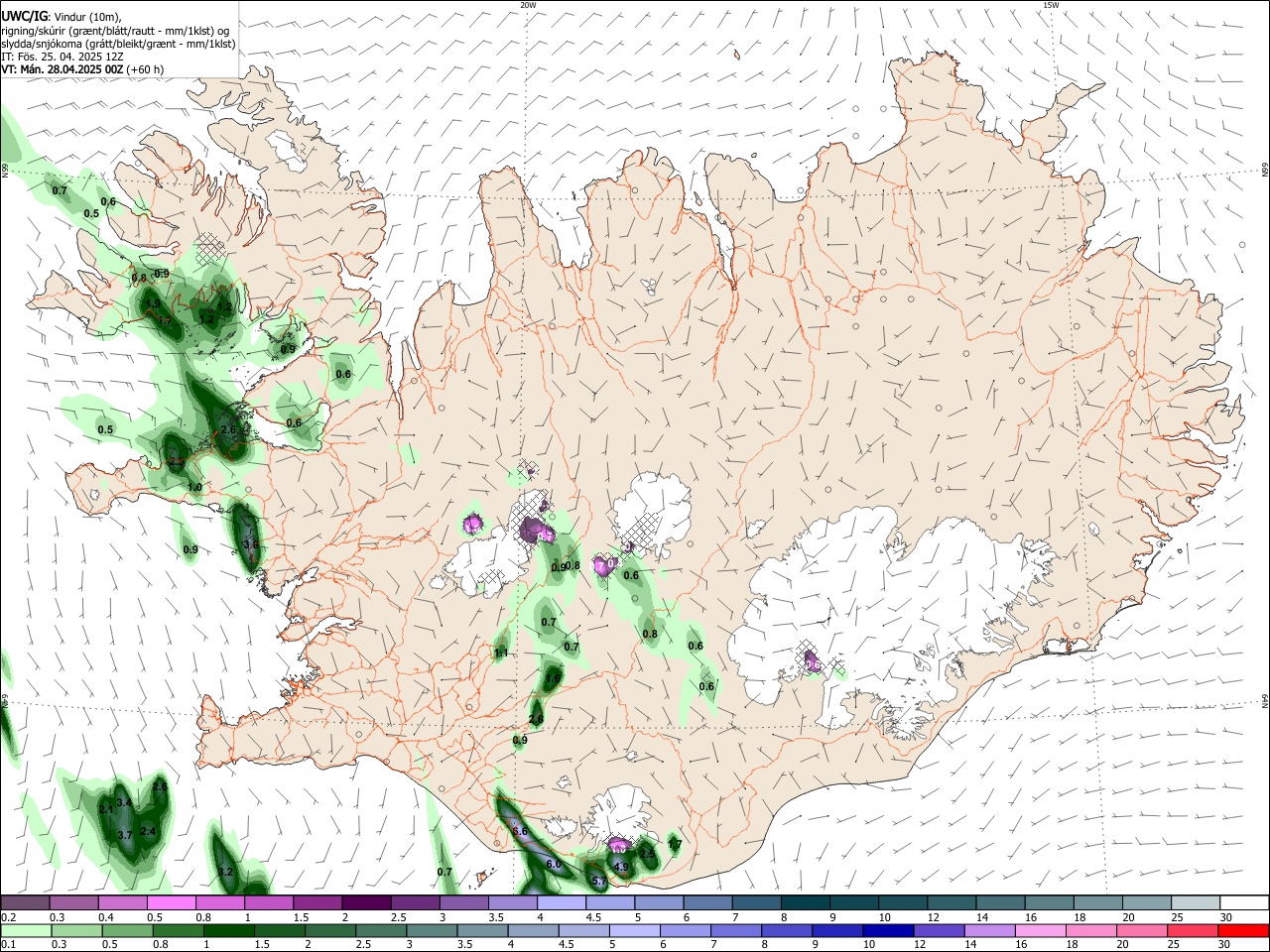Image resolution: width=1270 pixels, height=952 pixels.
Task: Click the 'VT: Mán. 28.04.2025 00Z (+60 h)' line
Action: click(x=82, y=69)
